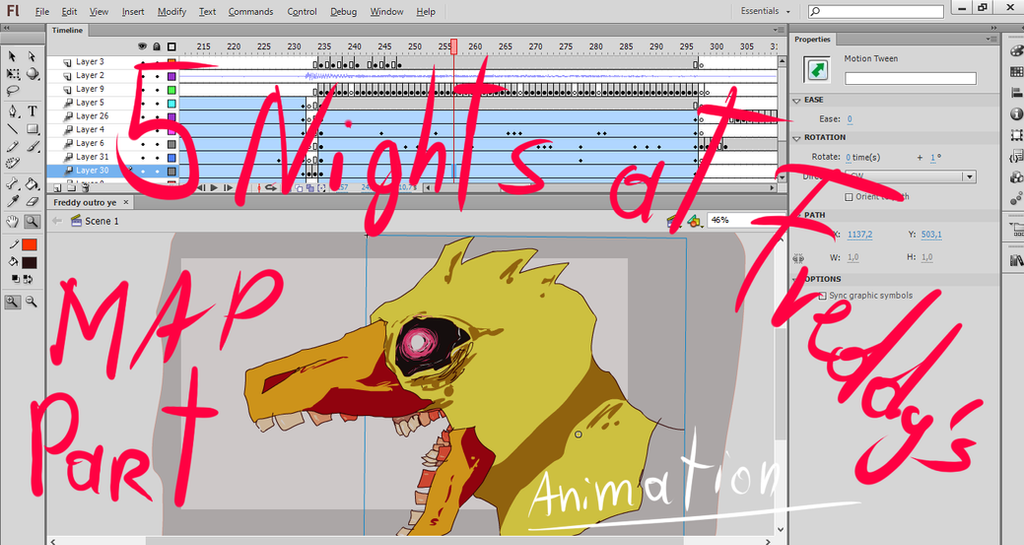This screenshot has width=1024, height=545.
Task: Collapse the ROTATION section
Action: pos(797,138)
